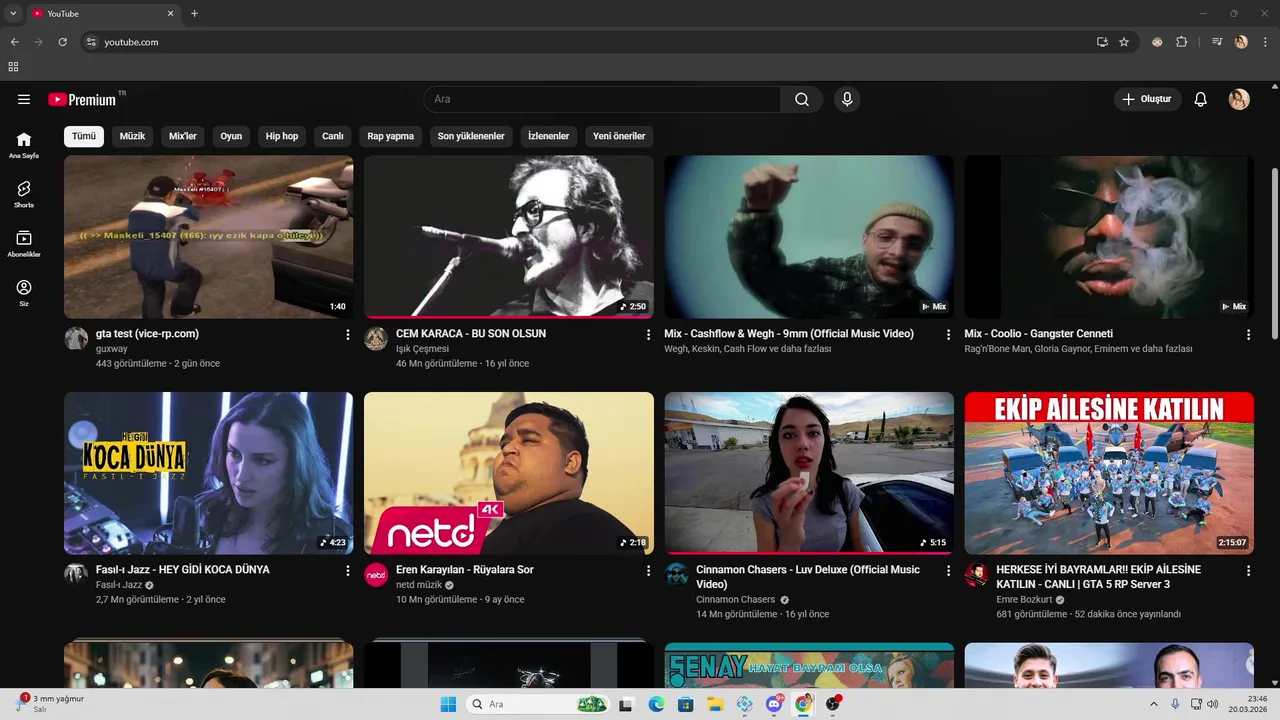Bookmark this page with star icon
1280x720 pixels.
1124,42
